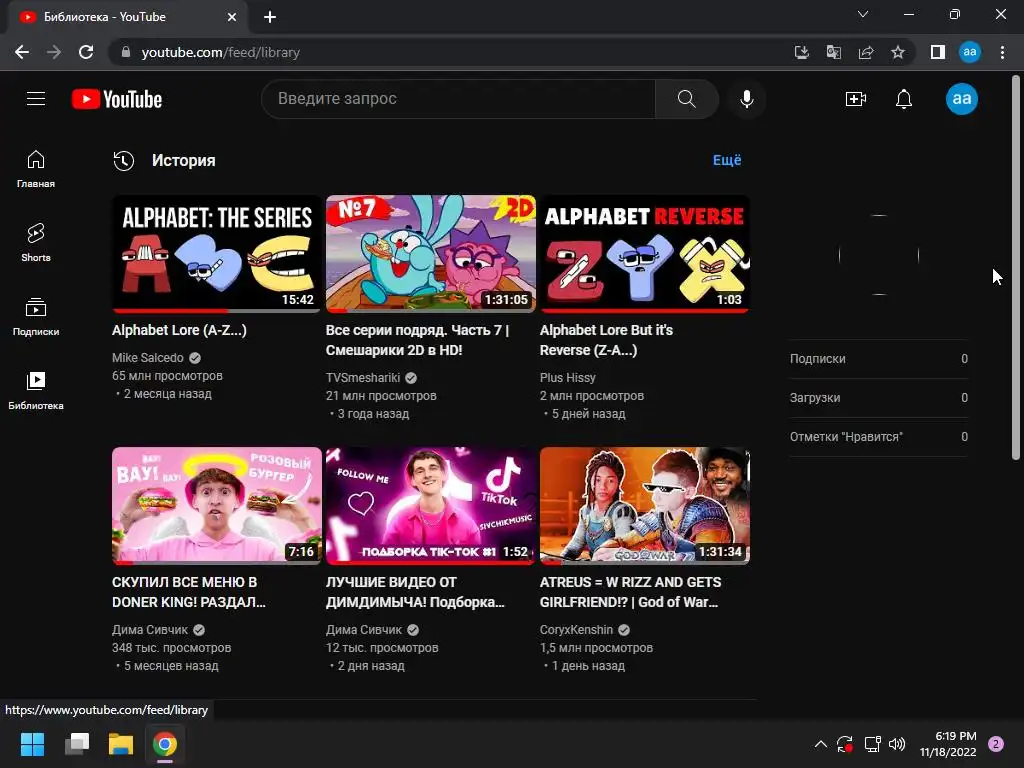This screenshot has height=768, width=1024.
Task: Reload the page
Action: click(x=86, y=52)
